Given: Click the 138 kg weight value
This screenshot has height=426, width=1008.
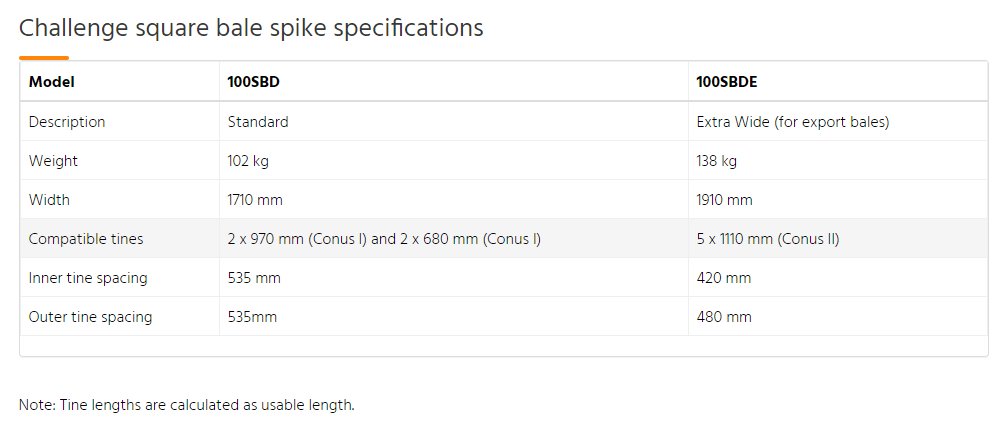Looking at the screenshot, I should coord(716,161).
